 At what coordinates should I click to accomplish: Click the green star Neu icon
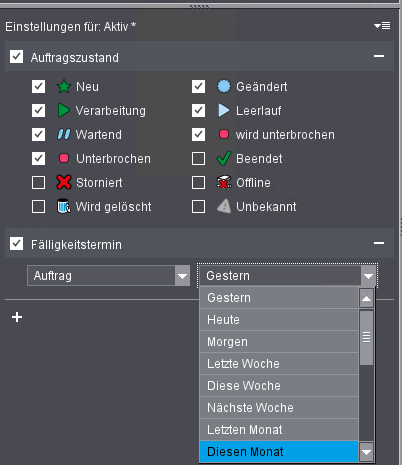(x=64, y=87)
